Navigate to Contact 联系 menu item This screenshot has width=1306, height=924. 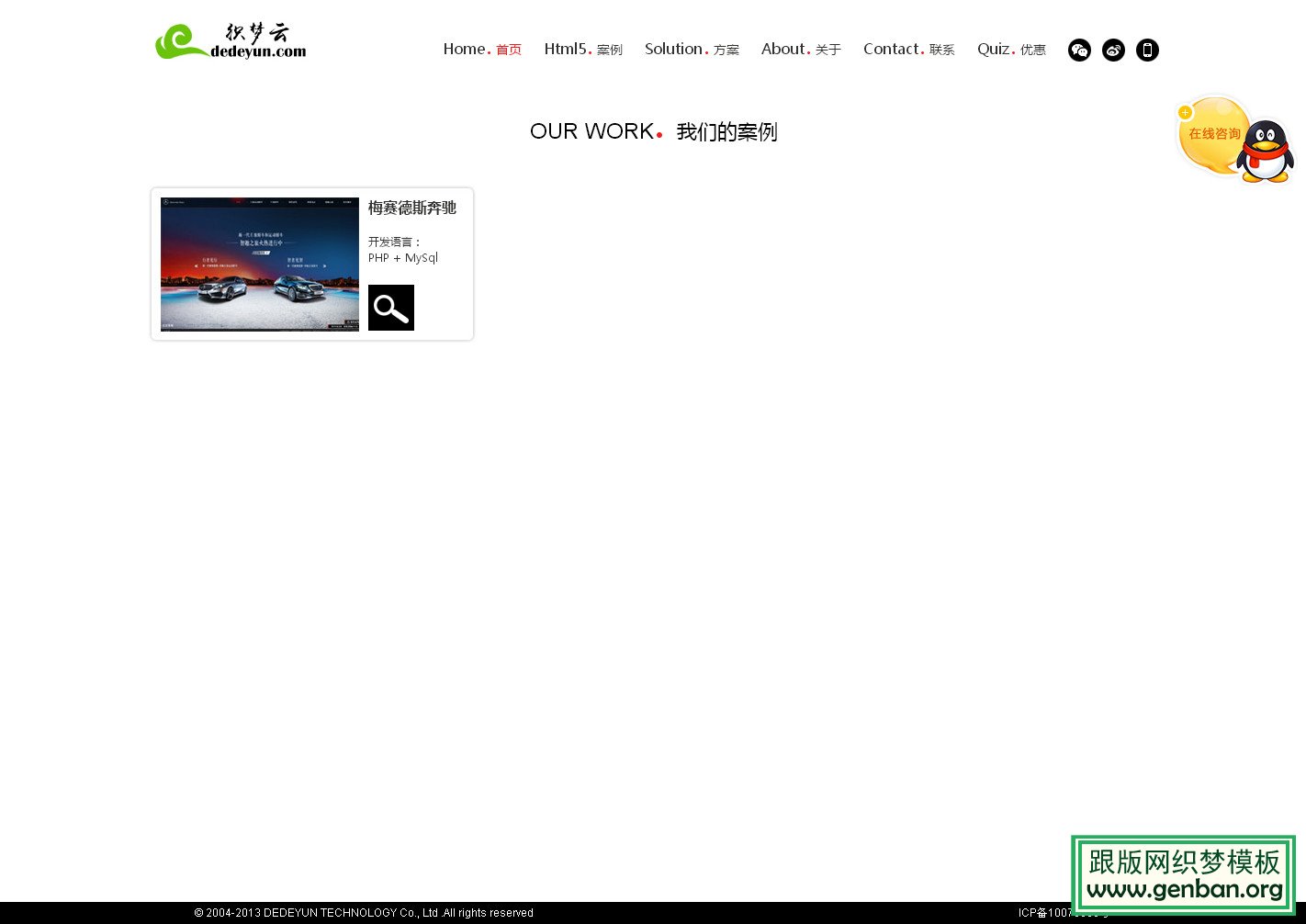pyautogui.click(x=908, y=50)
